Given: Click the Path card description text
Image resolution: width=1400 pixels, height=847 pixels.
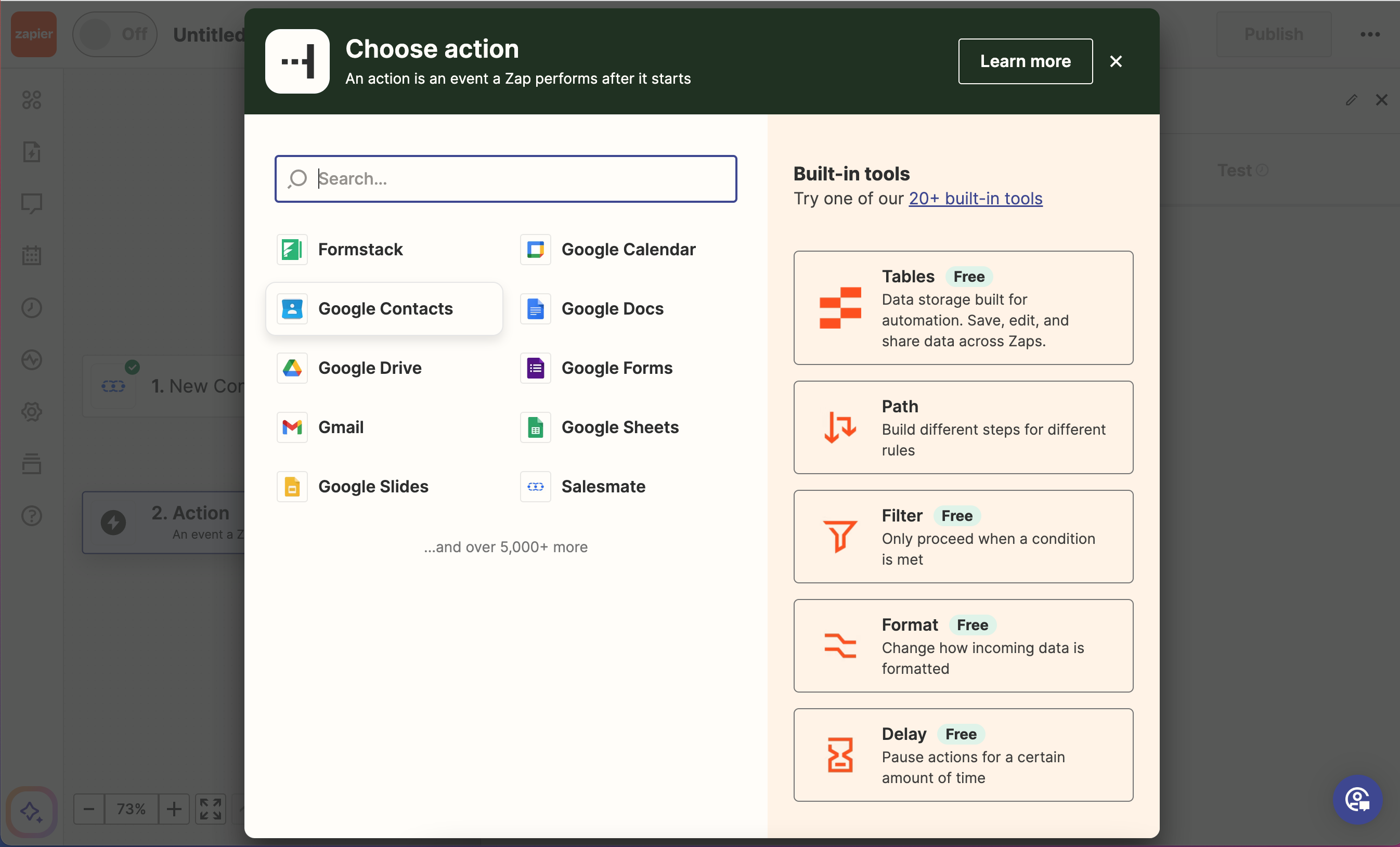Looking at the screenshot, I should [x=993, y=440].
